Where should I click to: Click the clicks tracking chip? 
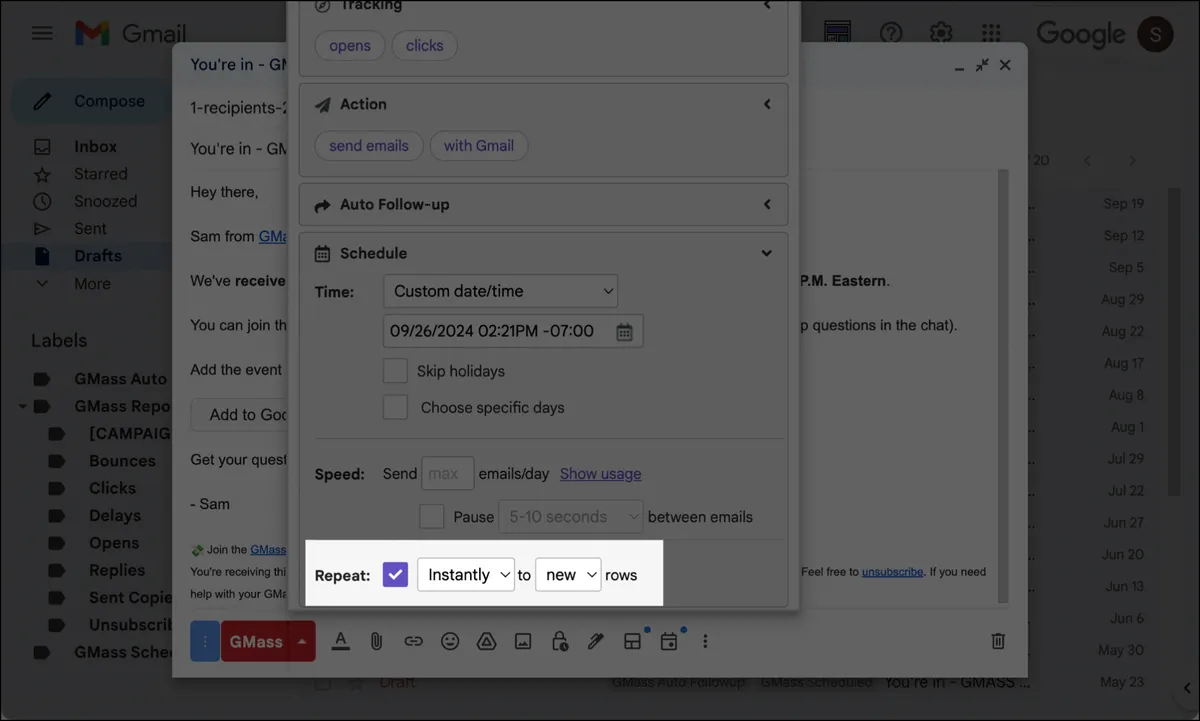coord(425,46)
